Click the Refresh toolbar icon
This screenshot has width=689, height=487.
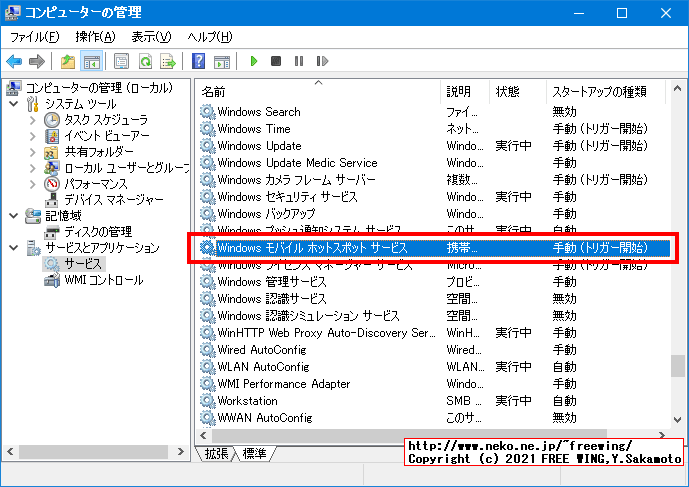click(x=145, y=61)
